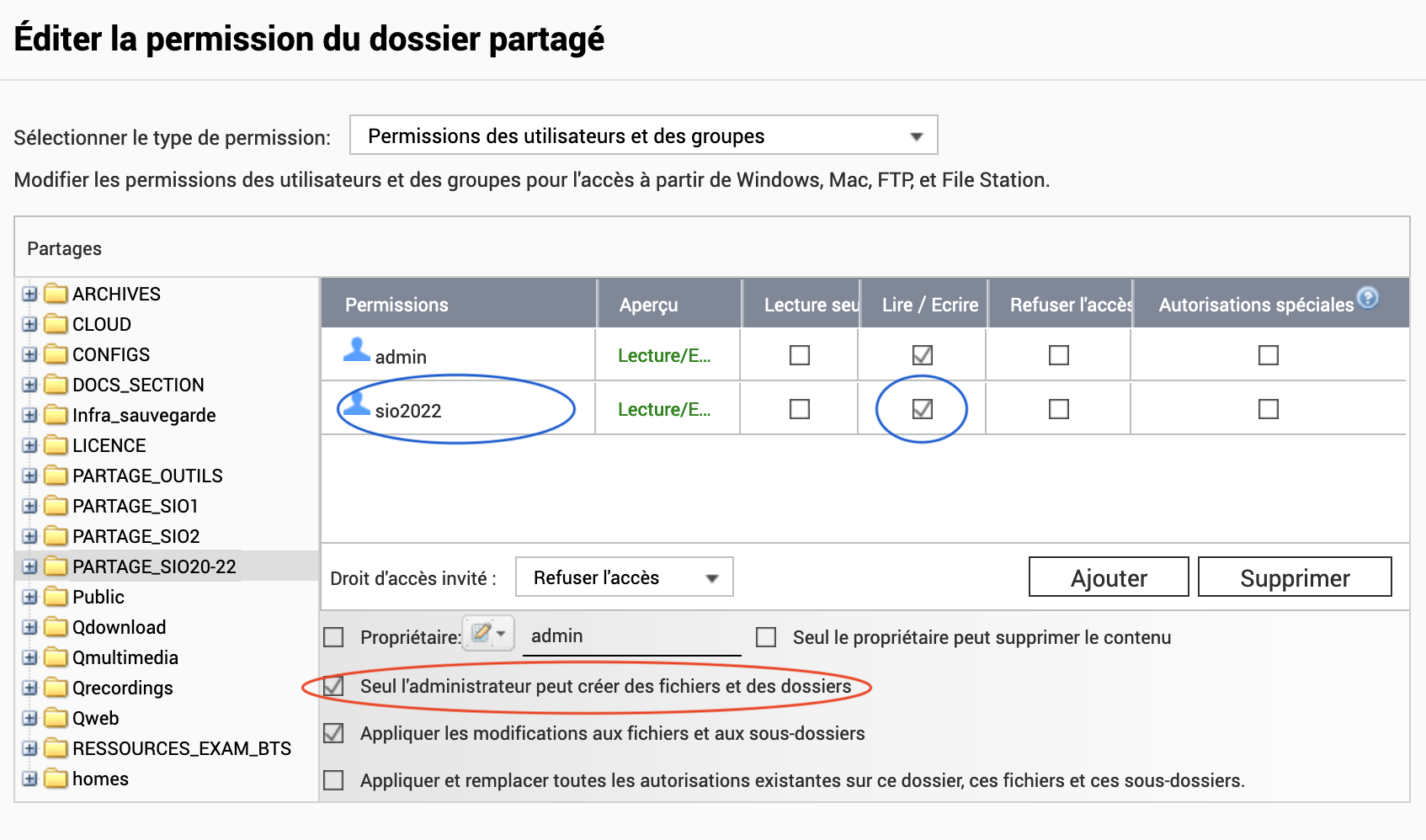This screenshot has width=1426, height=840.
Task: Click the help icon beside Autorisations spéciales
Action: pos(1369,297)
